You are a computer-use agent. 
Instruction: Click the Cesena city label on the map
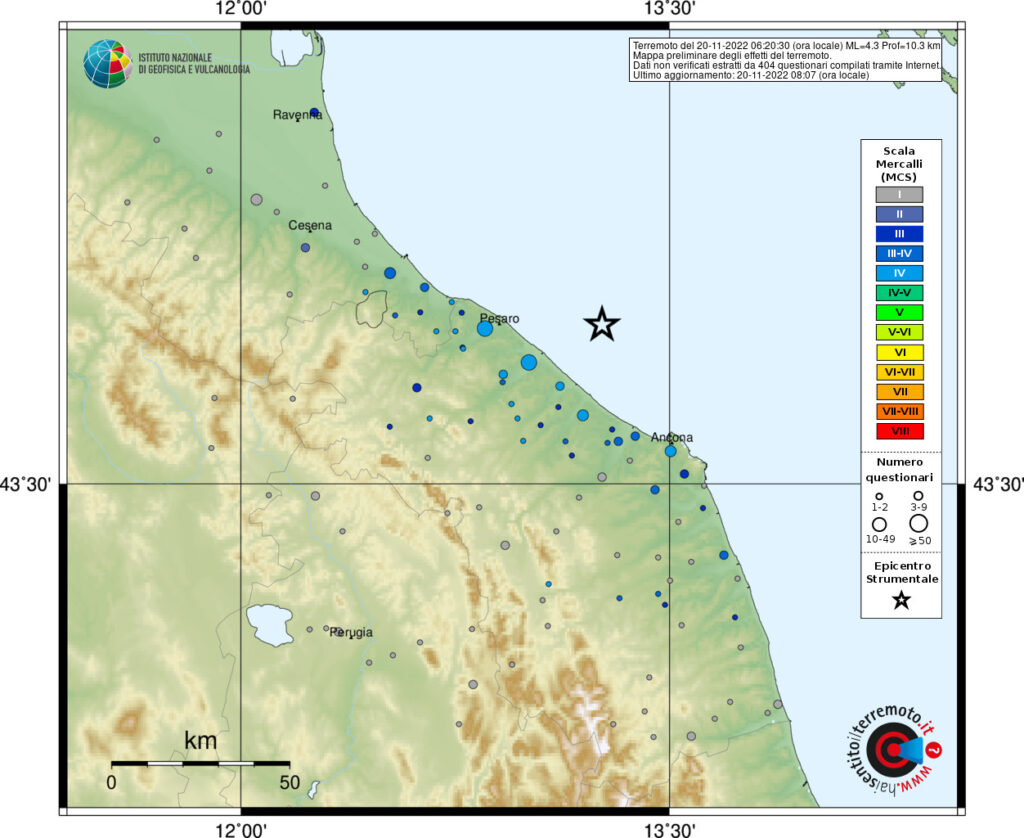pos(309,226)
